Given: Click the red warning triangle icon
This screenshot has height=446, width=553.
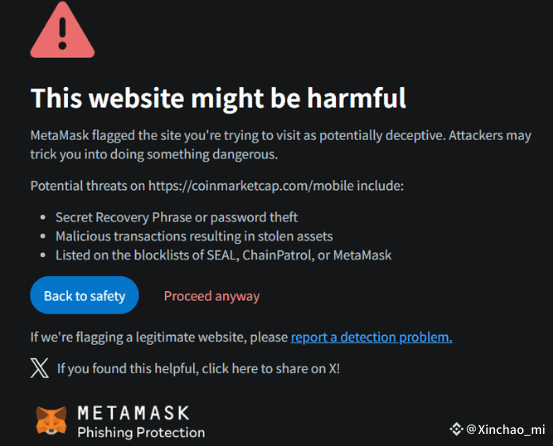Looking at the screenshot, I should pyautogui.click(x=62, y=30).
